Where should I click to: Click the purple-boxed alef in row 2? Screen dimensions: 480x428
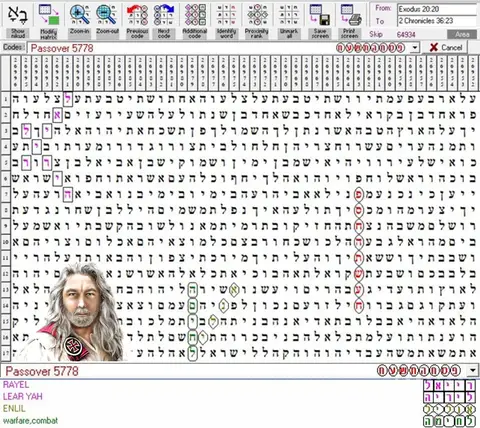[x=57, y=115]
